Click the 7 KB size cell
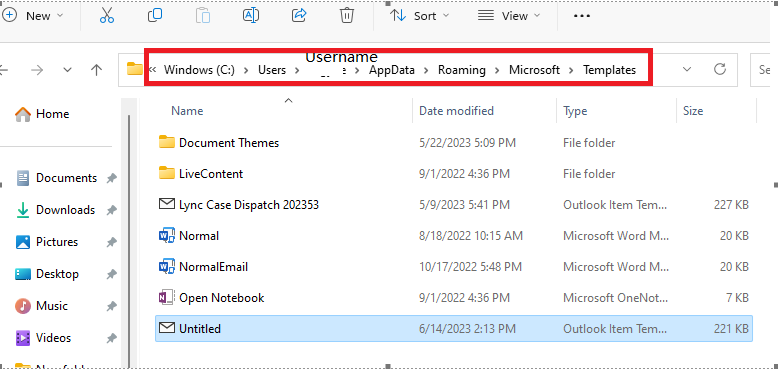Screen dimensions: 778x370 pyautogui.click(x=736, y=298)
